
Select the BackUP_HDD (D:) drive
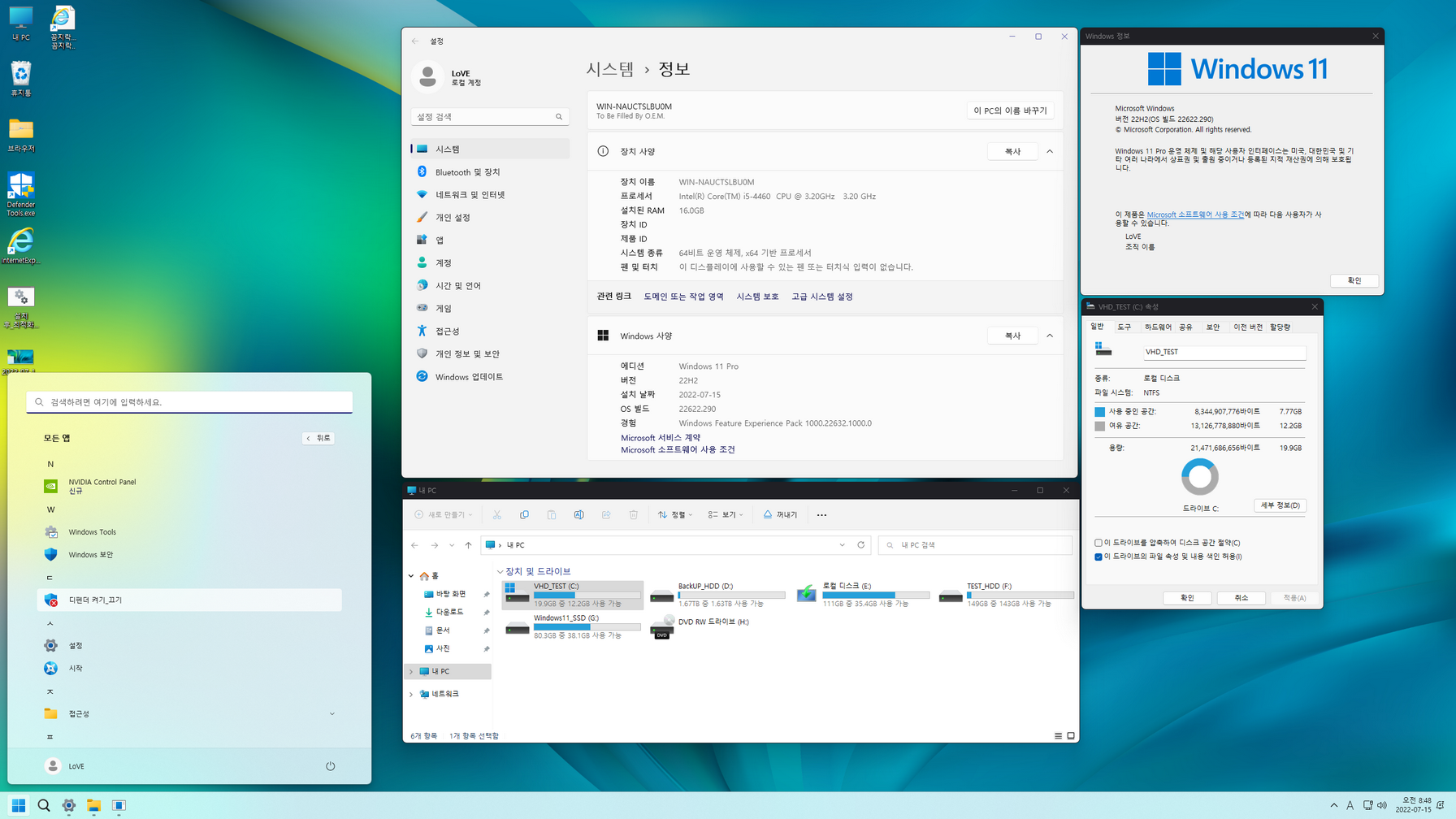(717, 595)
